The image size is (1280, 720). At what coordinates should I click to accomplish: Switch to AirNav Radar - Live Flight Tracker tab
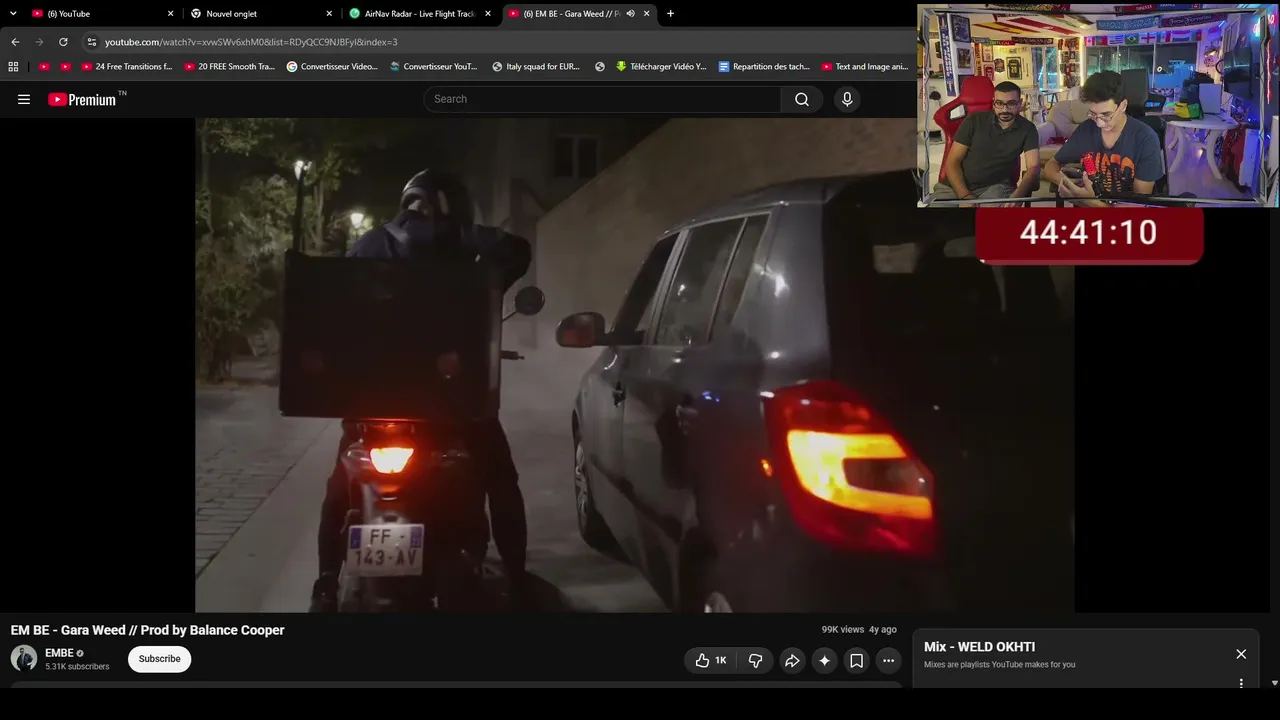point(420,14)
